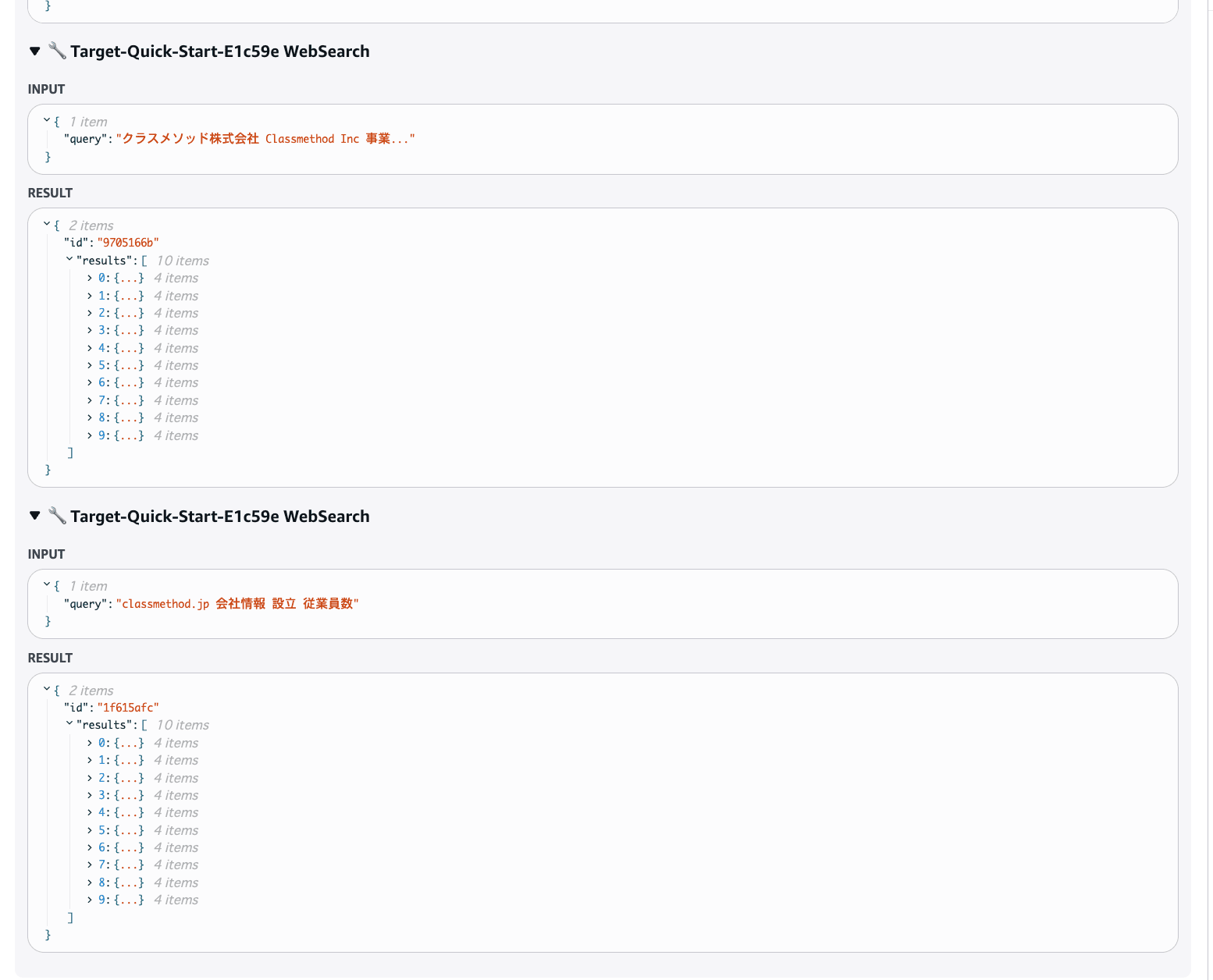Image resolution: width=1213 pixels, height=980 pixels.
Task: Expand result item 8 under id 9705166b
Action: pos(90,417)
